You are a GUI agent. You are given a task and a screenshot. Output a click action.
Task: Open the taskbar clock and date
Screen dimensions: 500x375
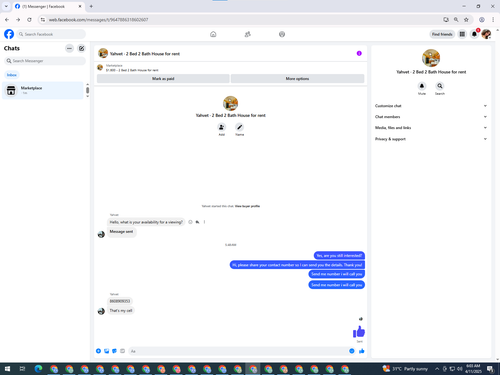click(x=473, y=369)
